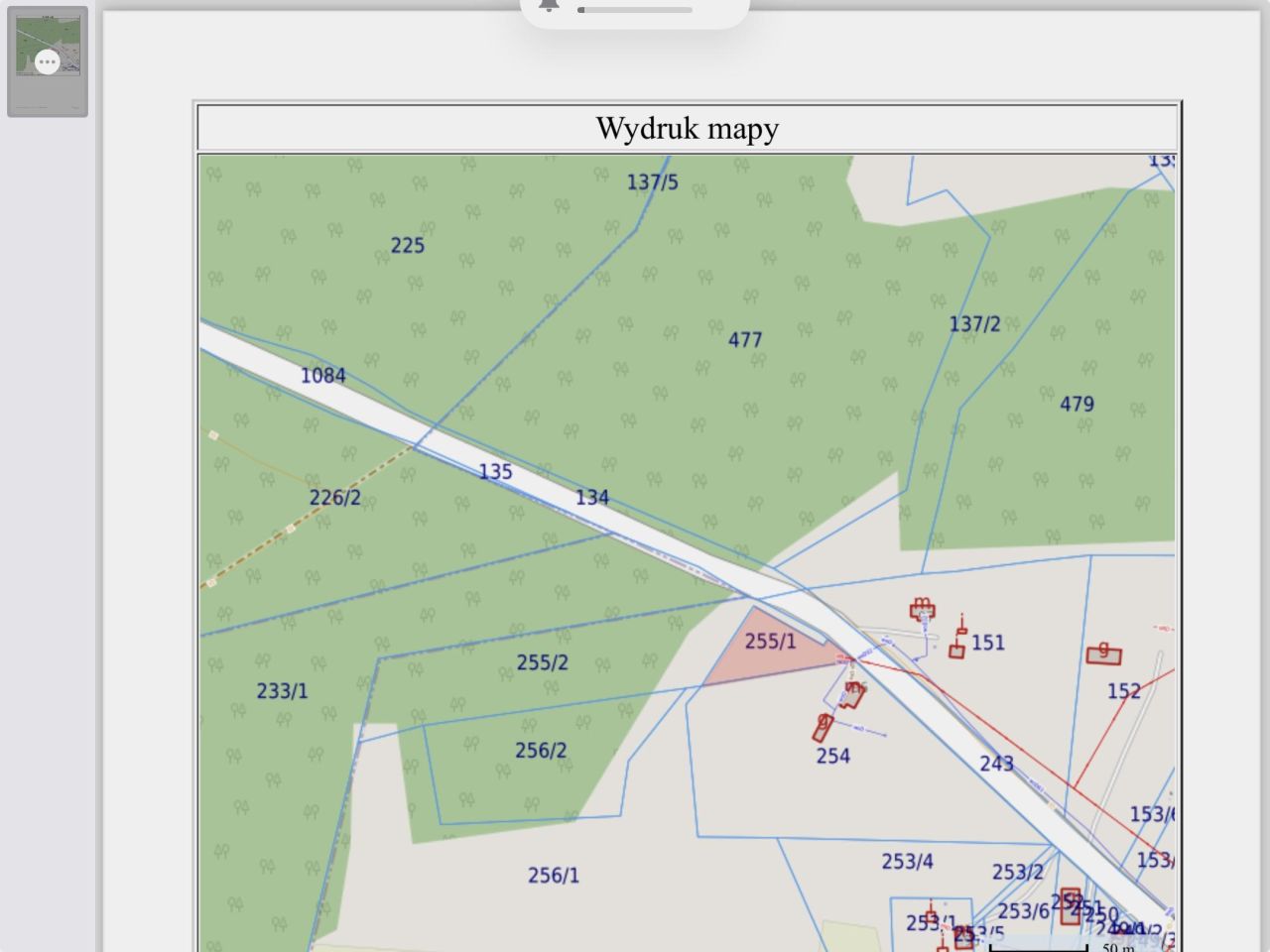Select the building icon marked 'g' near parcel 152
The height and width of the screenshot is (952, 1270).
pyautogui.click(x=1104, y=655)
